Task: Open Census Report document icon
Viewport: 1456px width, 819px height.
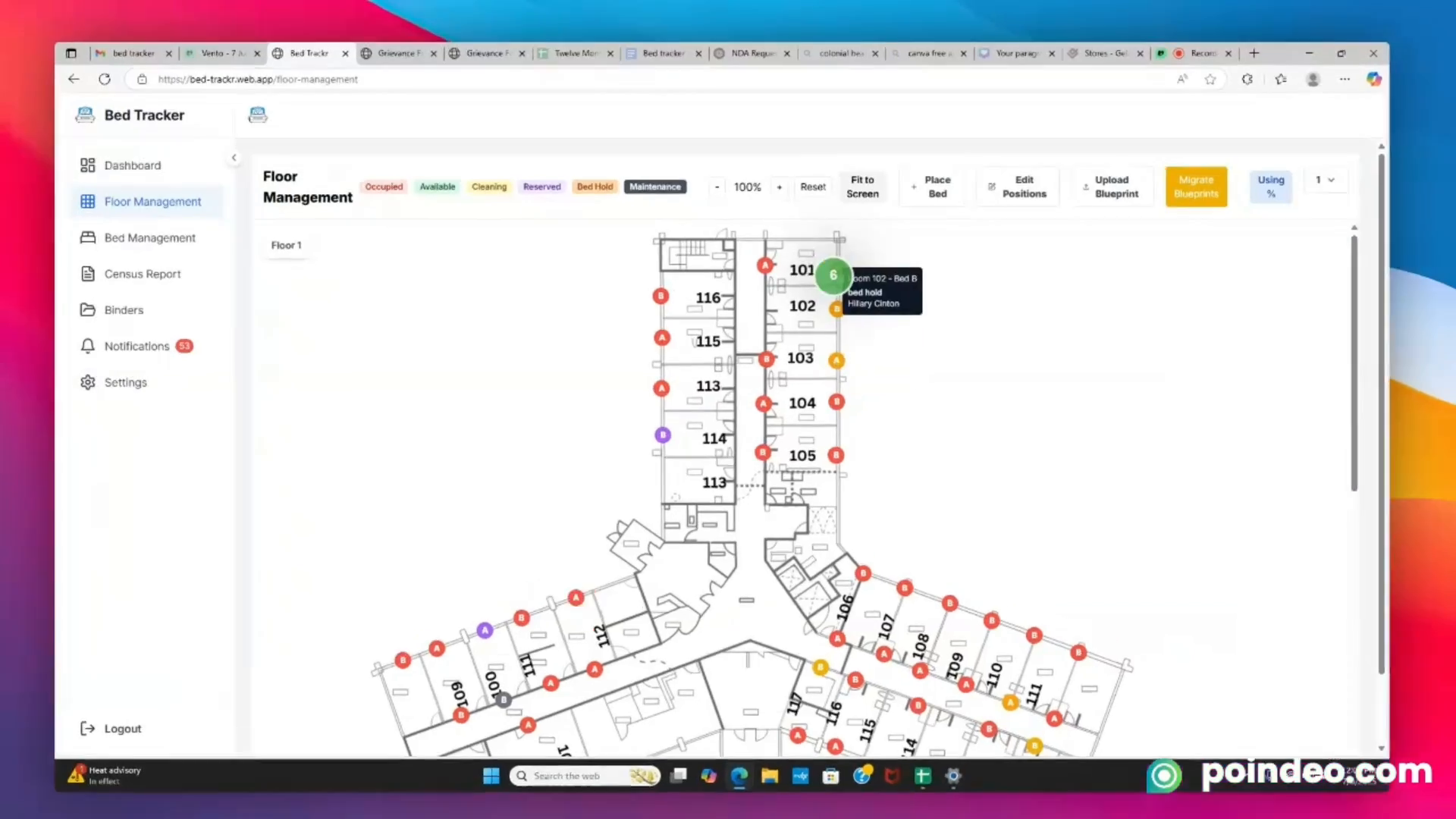Action: coord(87,274)
